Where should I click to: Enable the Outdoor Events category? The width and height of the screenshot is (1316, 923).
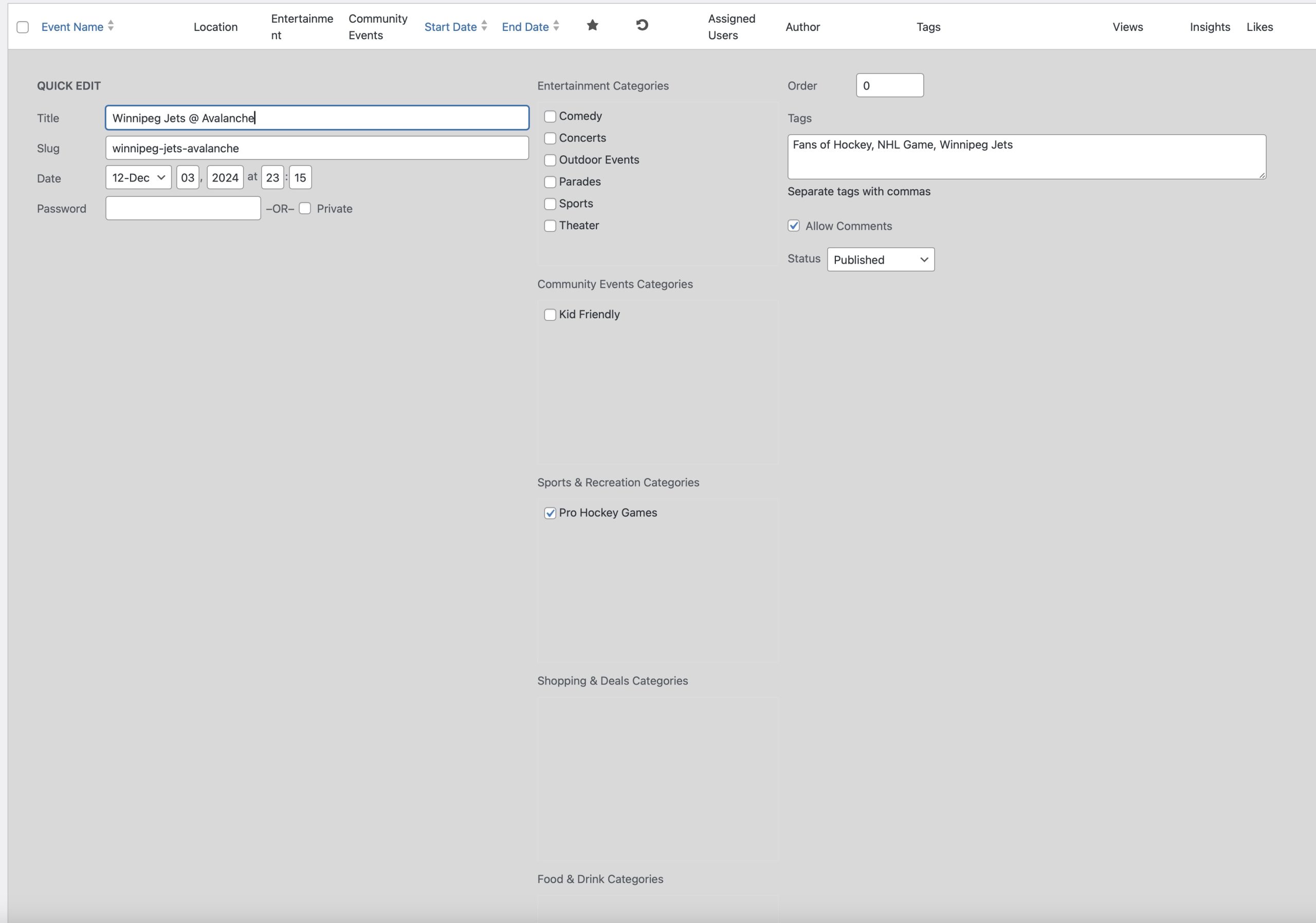click(550, 160)
